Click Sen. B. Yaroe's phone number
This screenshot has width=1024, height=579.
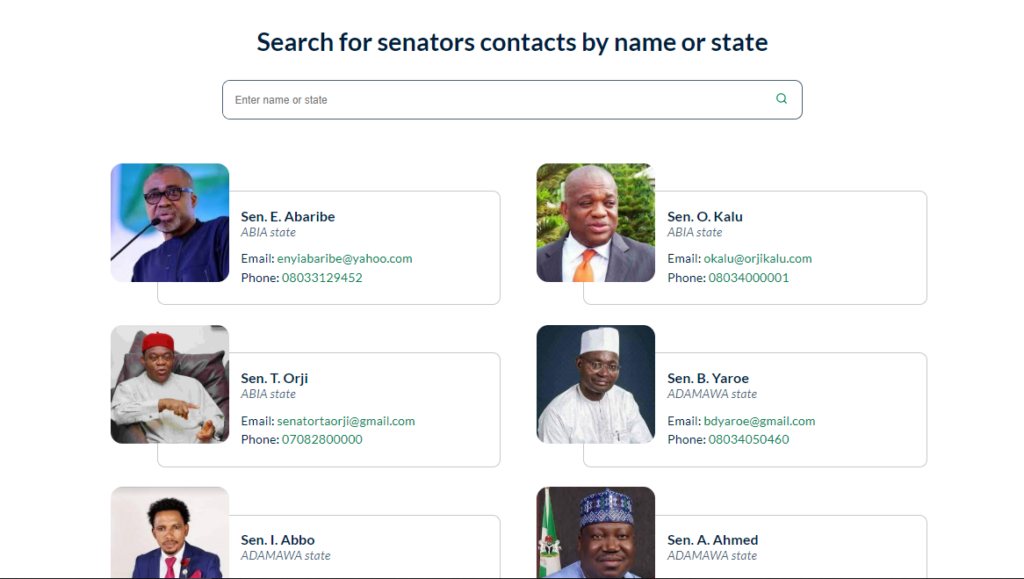748,439
